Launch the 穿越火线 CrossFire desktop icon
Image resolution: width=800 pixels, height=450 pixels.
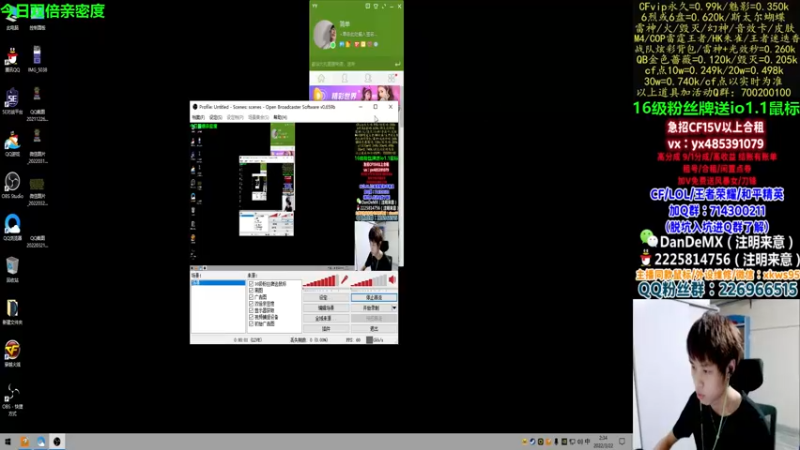point(12,354)
